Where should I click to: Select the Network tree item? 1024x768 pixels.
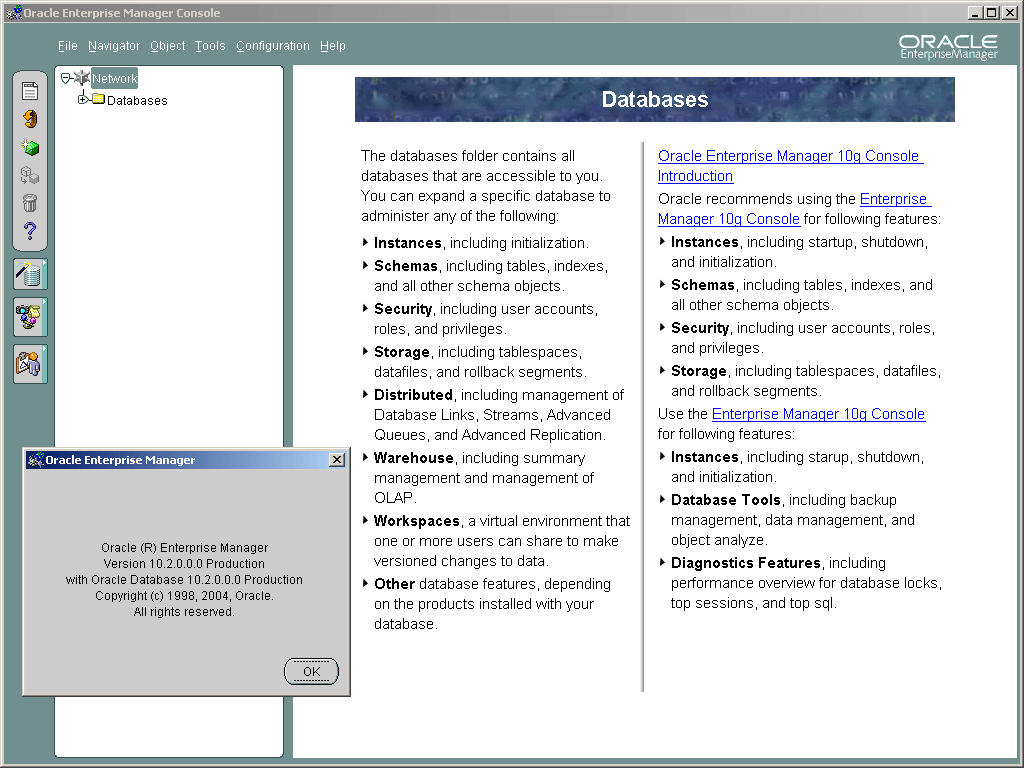(114, 78)
